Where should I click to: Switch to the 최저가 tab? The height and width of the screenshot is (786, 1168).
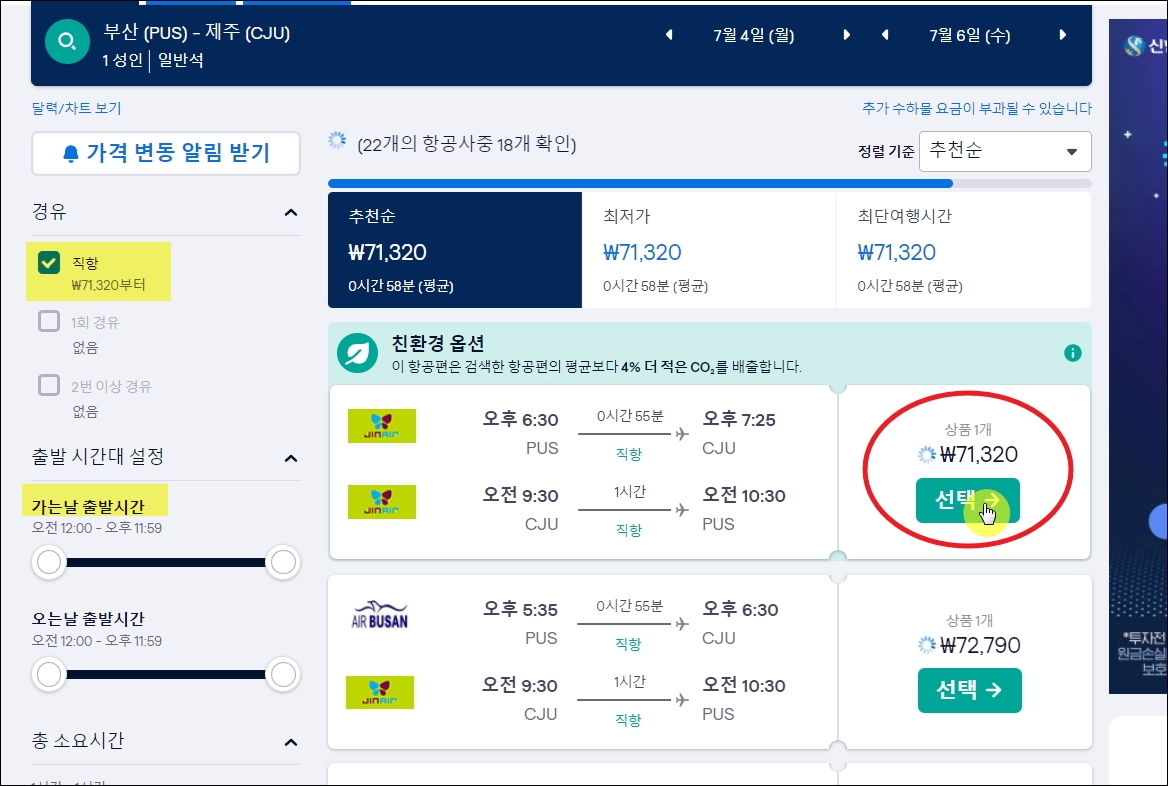point(708,250)
